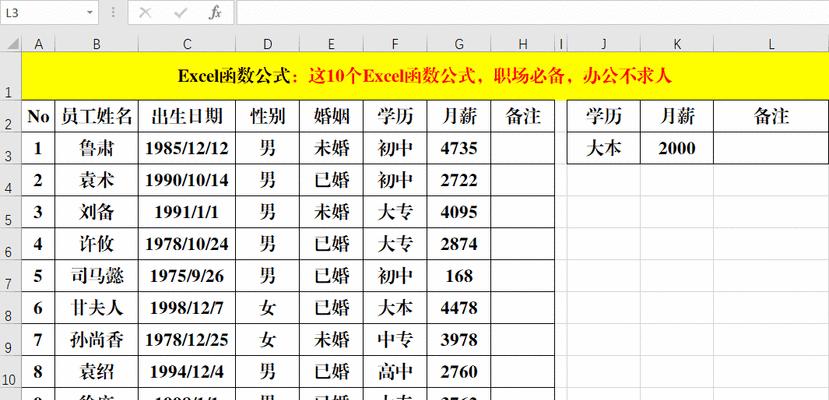
Task: Click the salary cell 4735
Action: [x=459, y=148]
